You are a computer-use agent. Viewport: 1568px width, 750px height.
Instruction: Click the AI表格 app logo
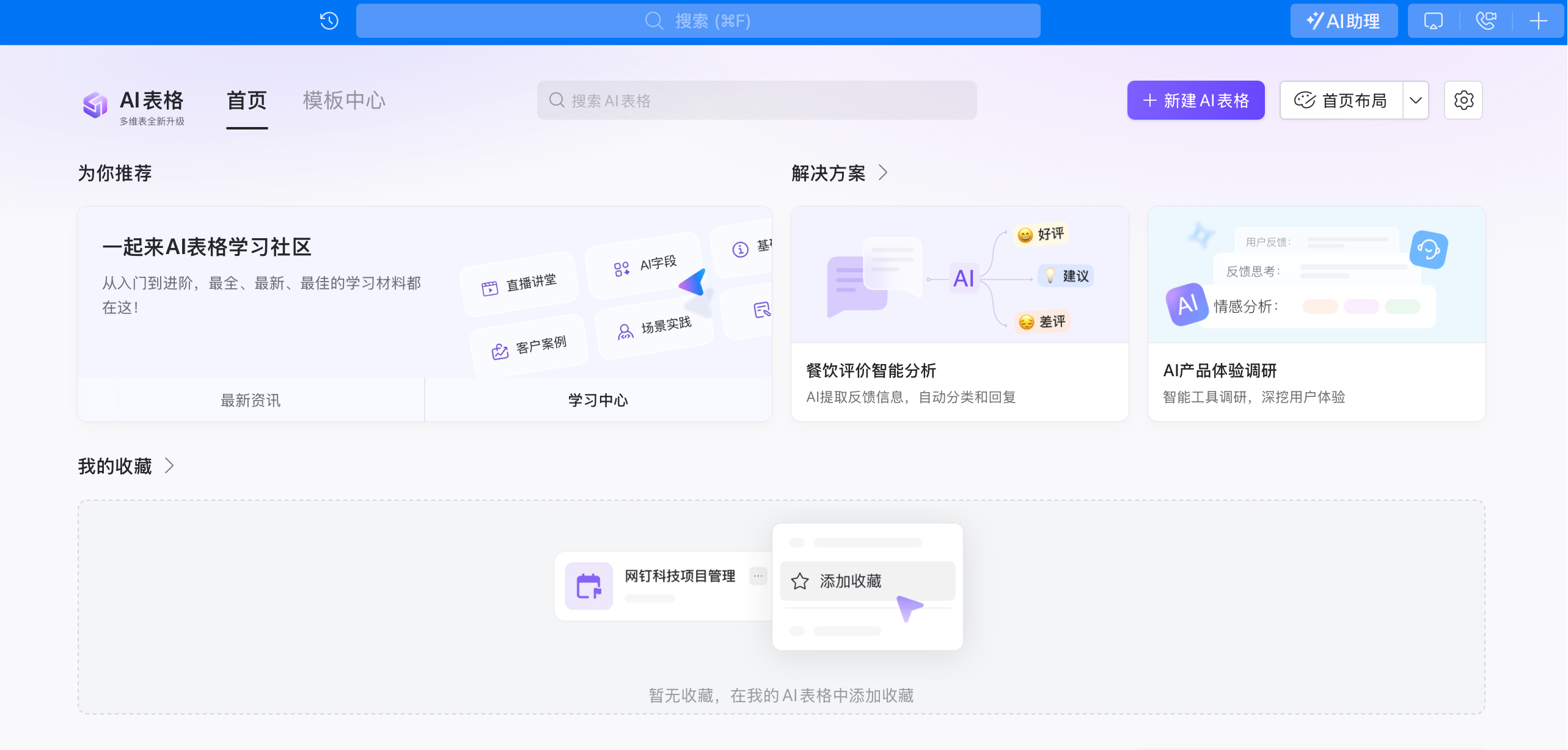click(95, 105)
